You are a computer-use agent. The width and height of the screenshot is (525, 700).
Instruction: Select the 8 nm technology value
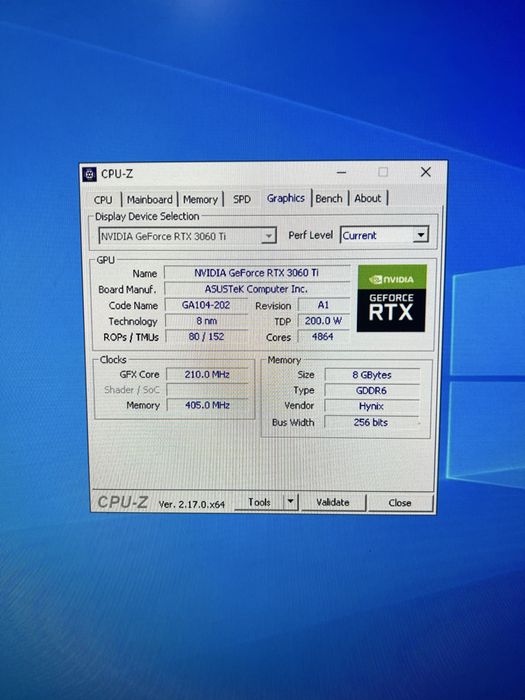pos(206,321)
